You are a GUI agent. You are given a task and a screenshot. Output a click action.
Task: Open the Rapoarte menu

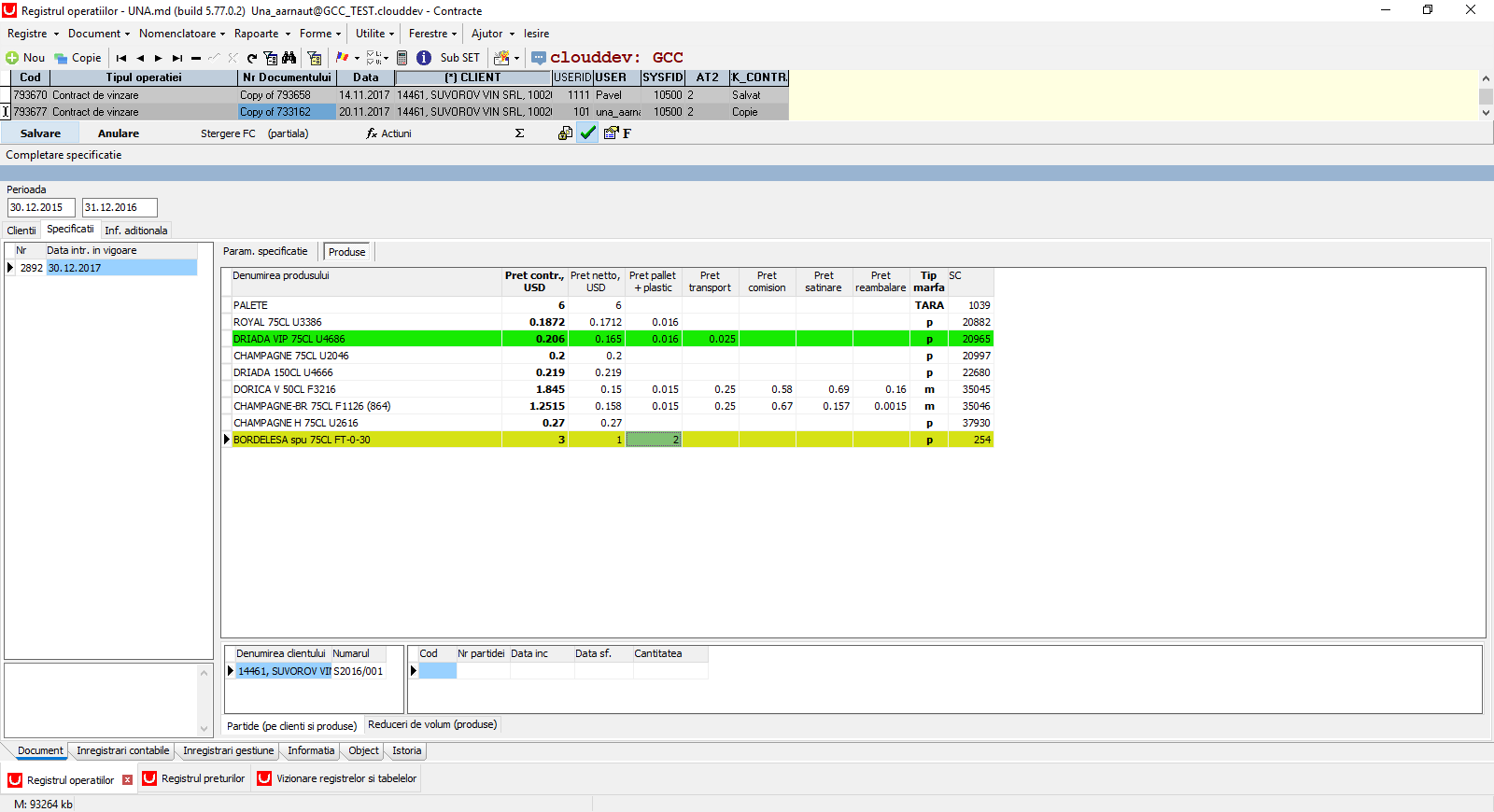262,34
